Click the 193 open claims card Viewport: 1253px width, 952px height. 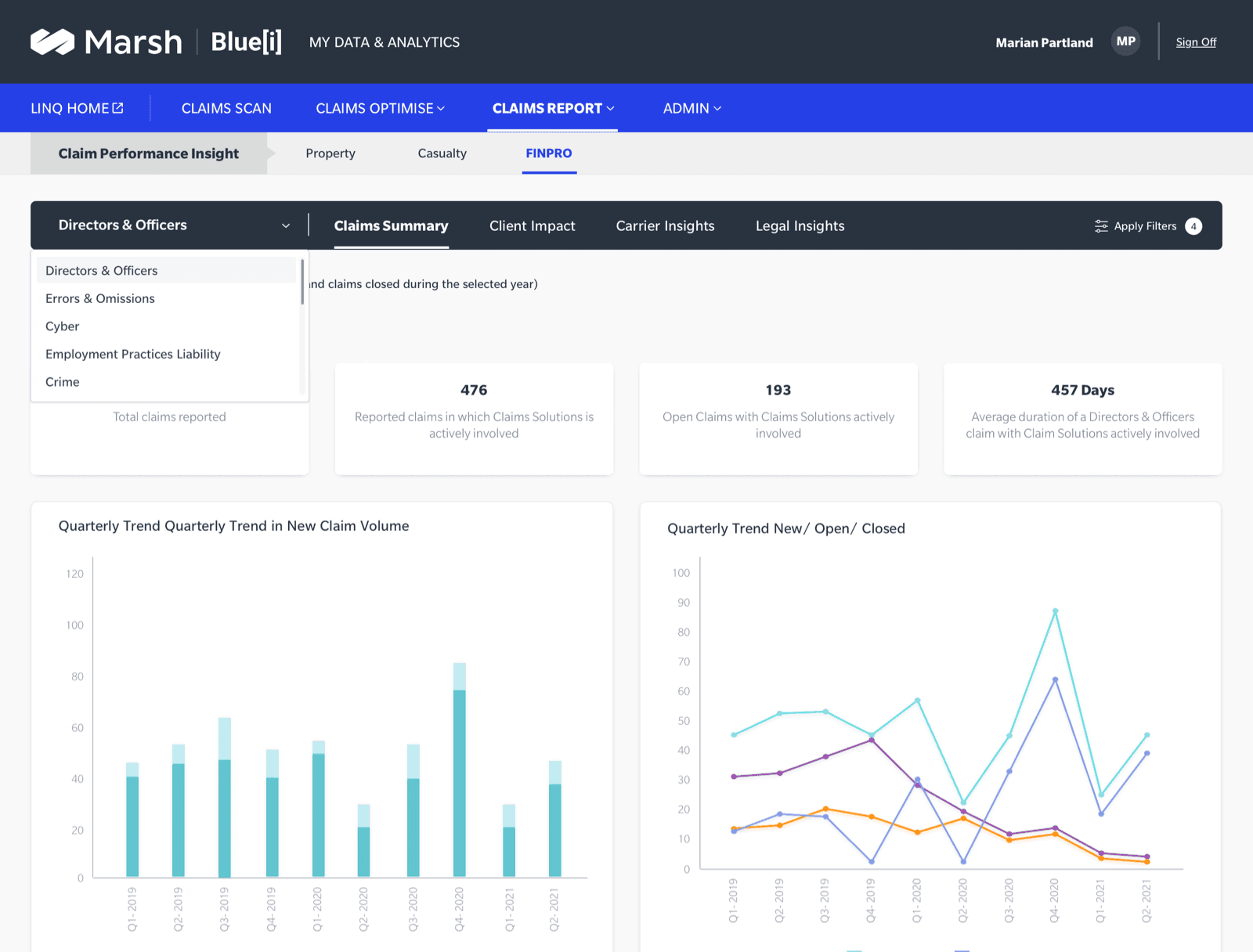[778, 418]
